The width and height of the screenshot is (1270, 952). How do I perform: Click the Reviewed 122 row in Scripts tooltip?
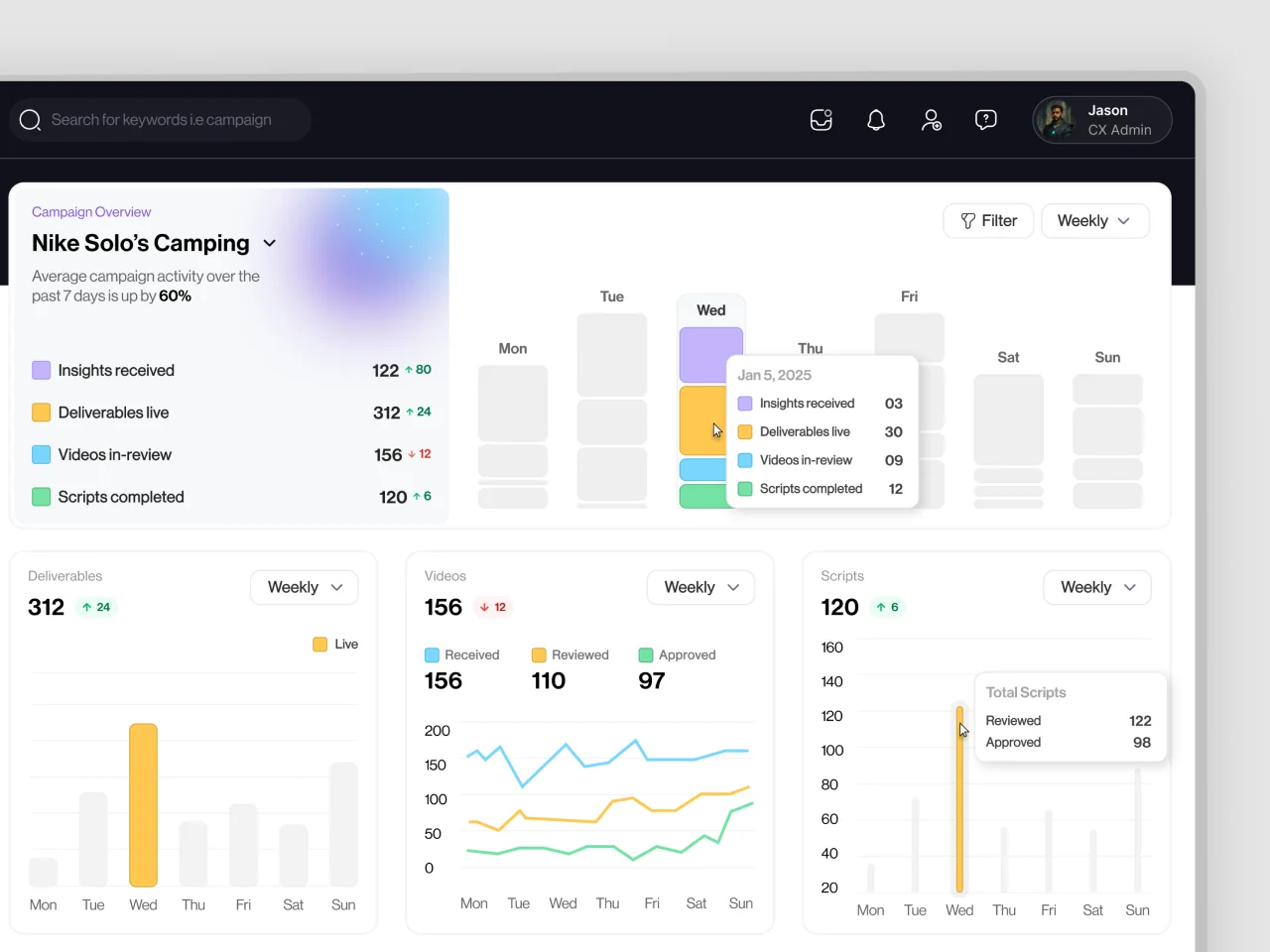[x=1069, y=721]
